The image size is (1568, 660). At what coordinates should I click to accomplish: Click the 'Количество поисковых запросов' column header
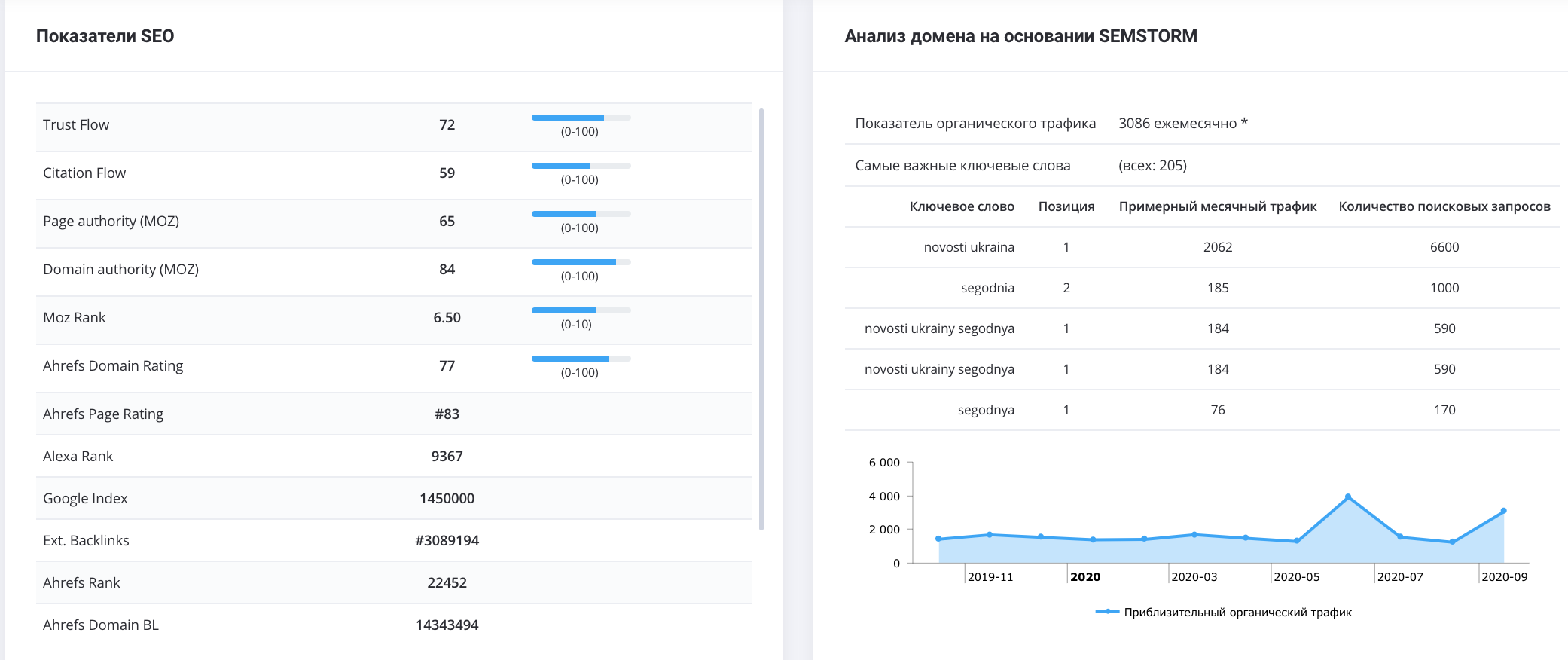1444,206
